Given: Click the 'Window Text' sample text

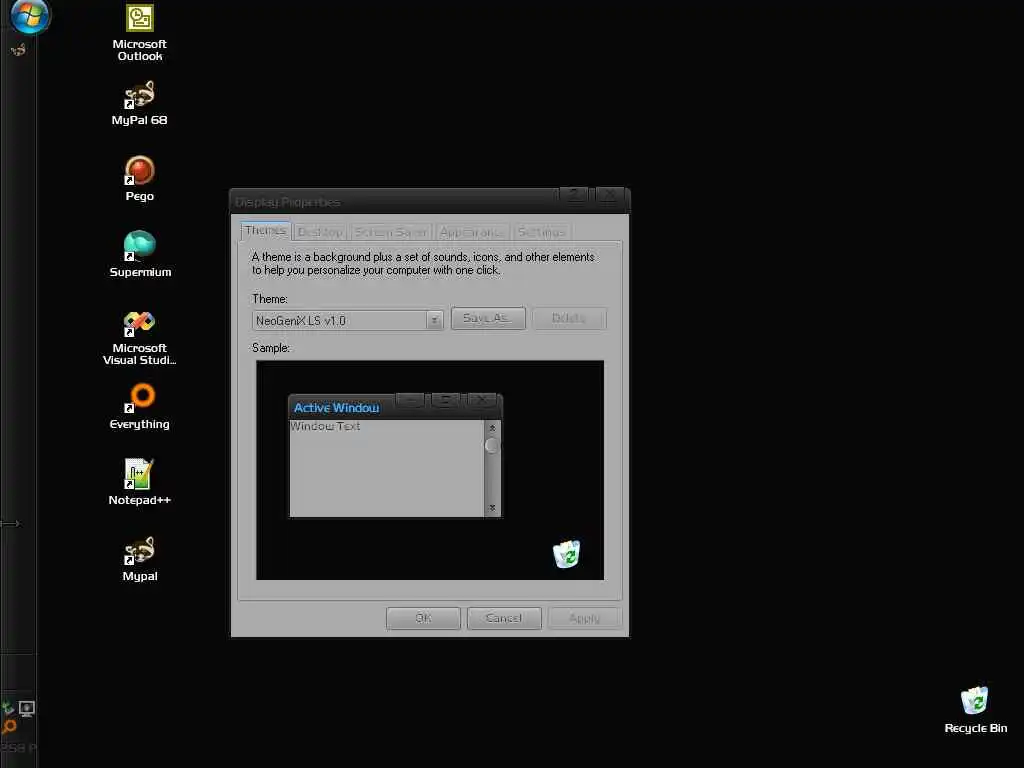Looking at the screenshot, I should coord(325,426).
